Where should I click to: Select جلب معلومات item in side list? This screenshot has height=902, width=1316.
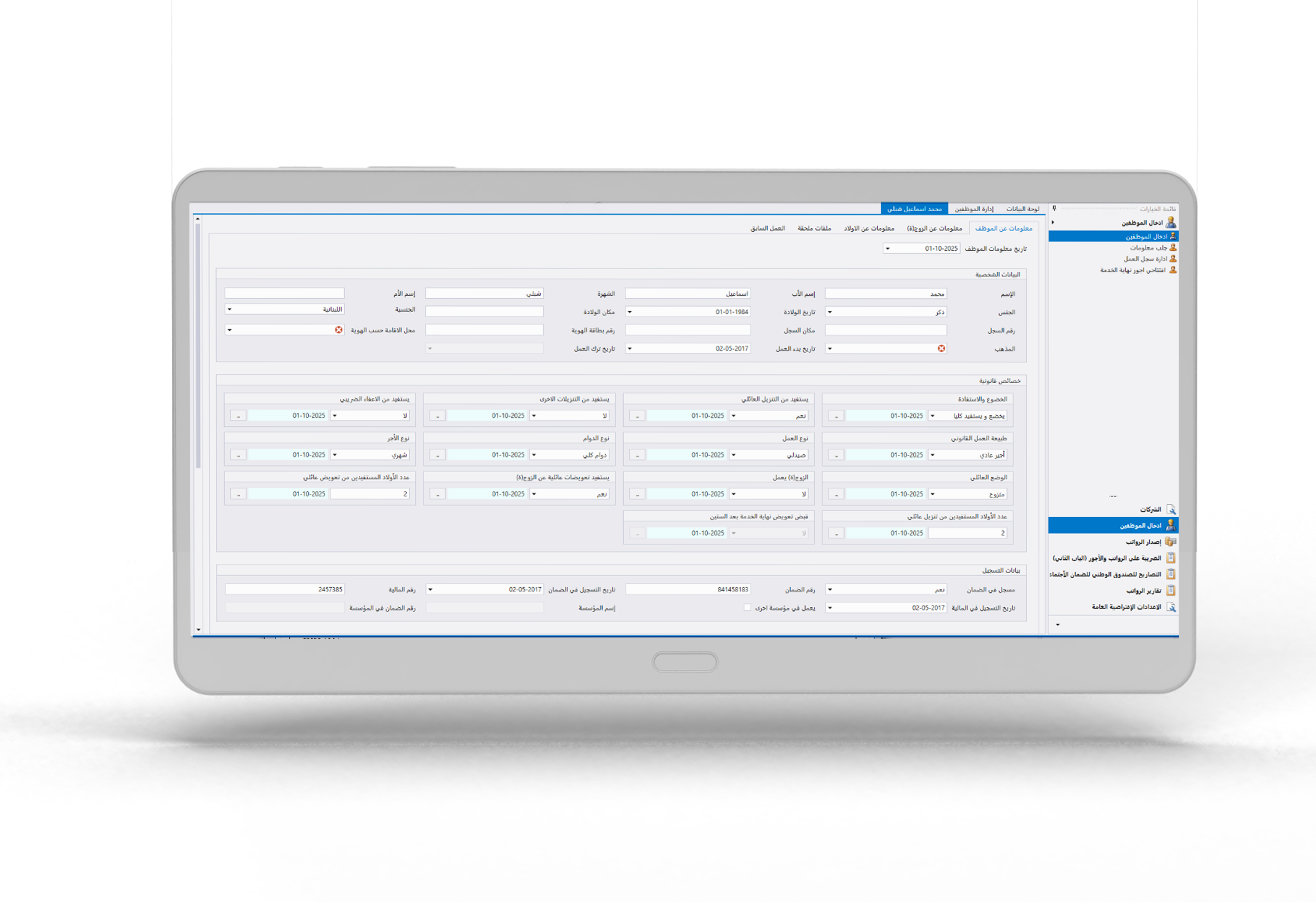pyautogui.click(x=1148, y=248)
